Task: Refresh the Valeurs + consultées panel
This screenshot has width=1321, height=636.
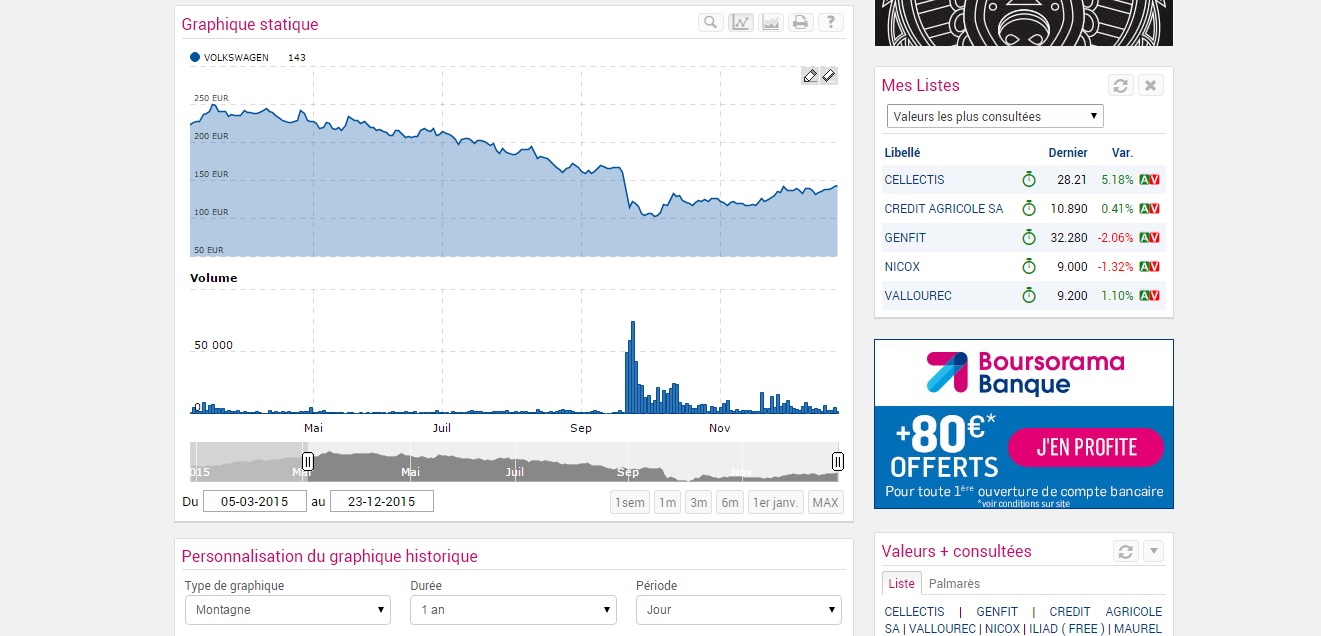Action: tap(1126, 551)
